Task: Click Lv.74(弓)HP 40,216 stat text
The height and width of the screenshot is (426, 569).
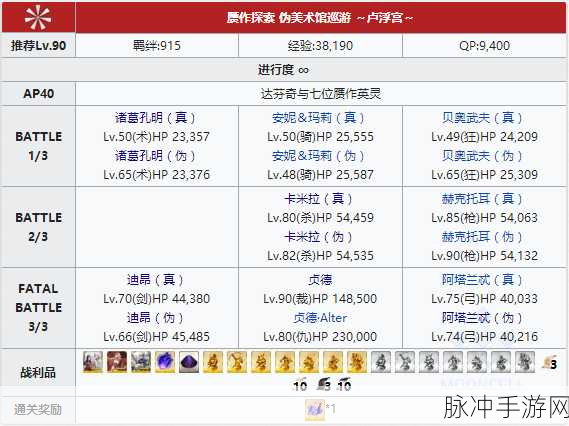Action: click(x=484, y=337)
